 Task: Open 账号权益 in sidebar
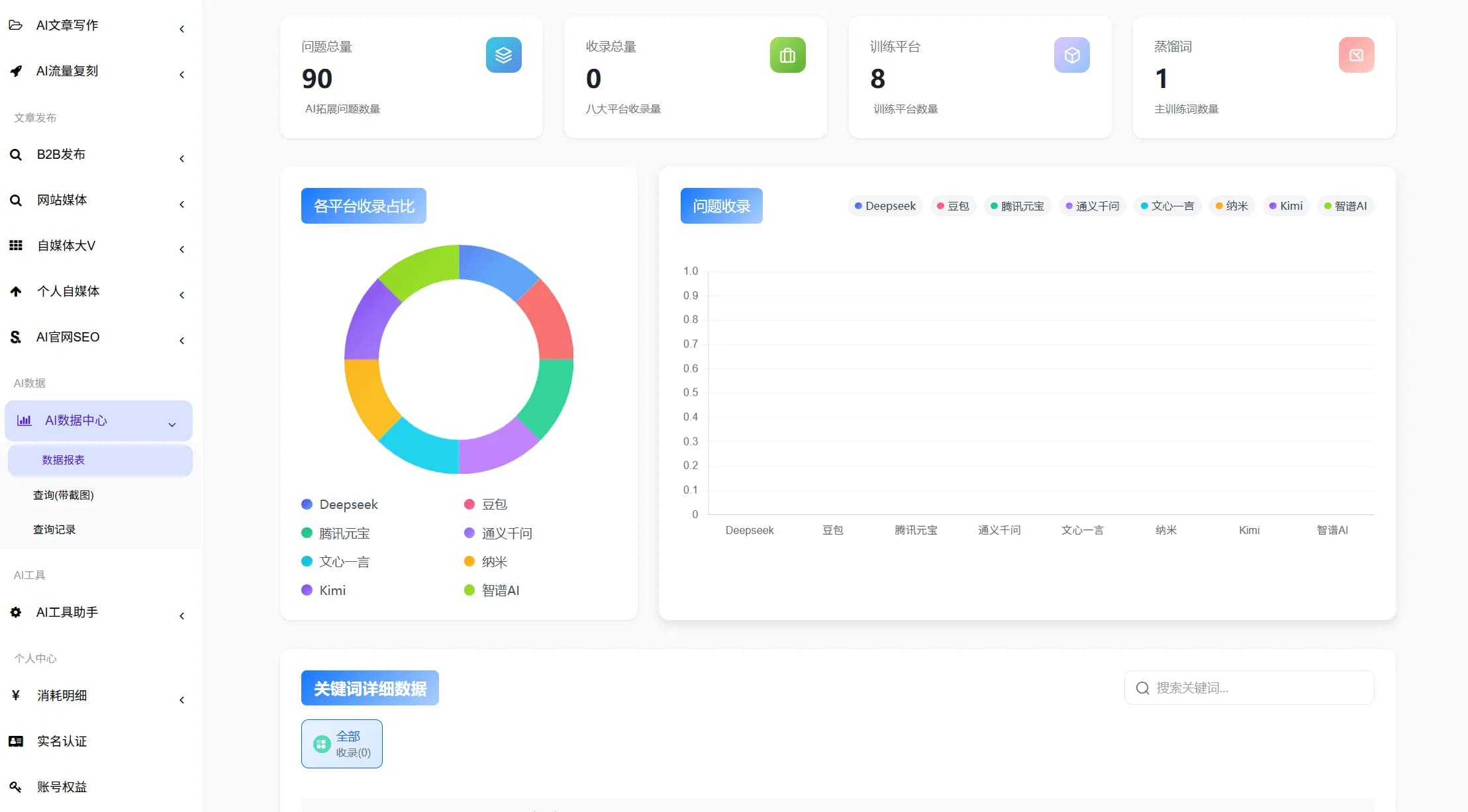62,787
